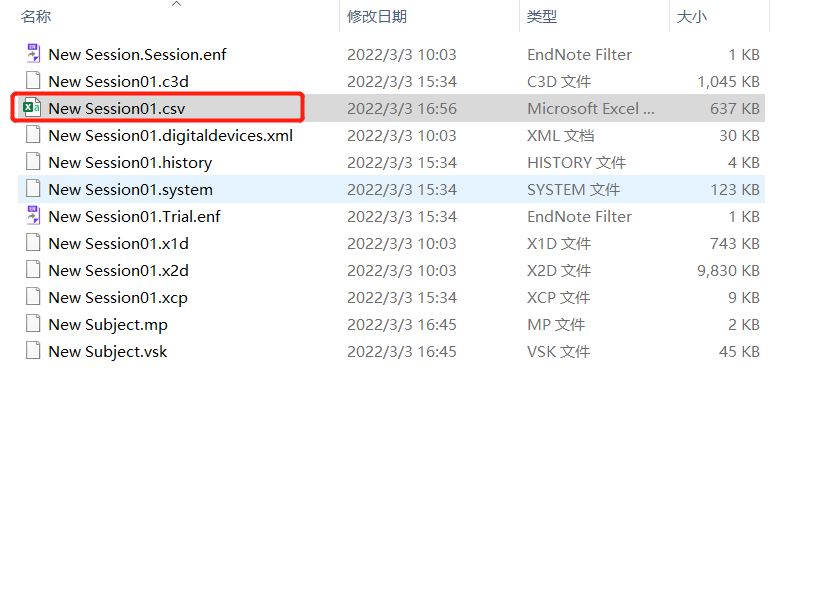This screenshot has width=828, height=615.
Task: Sort by the 名称 column header
Action: (x=36, y=16)
